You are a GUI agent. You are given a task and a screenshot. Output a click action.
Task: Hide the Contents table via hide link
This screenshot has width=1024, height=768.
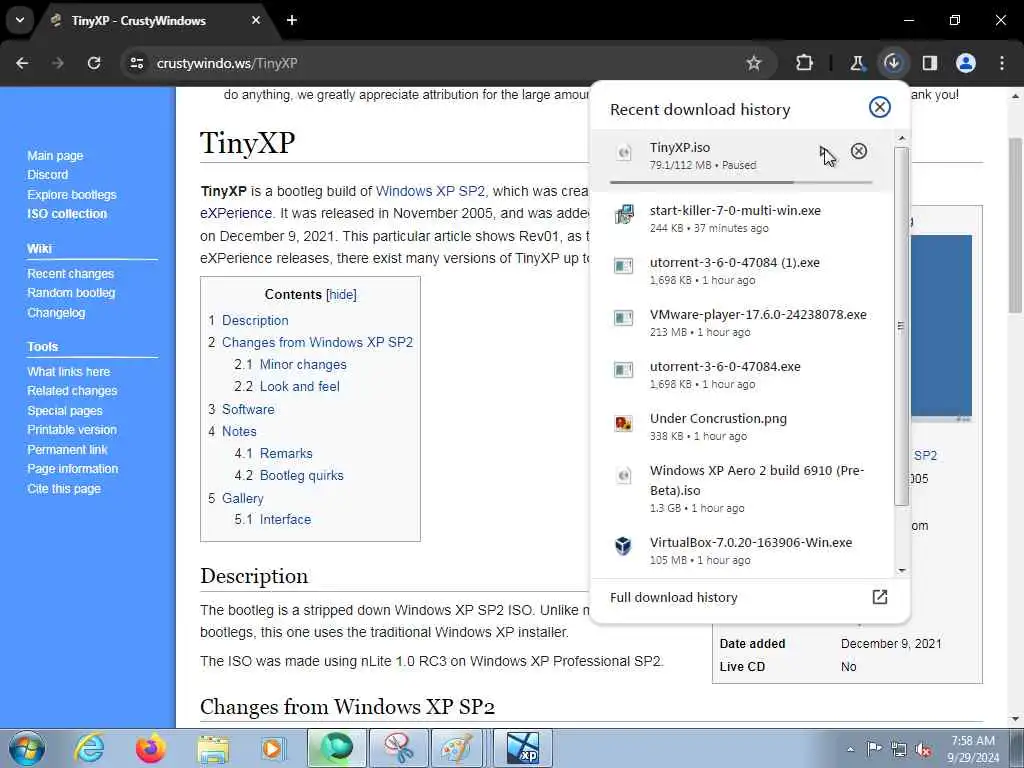[x=342, y=295]
